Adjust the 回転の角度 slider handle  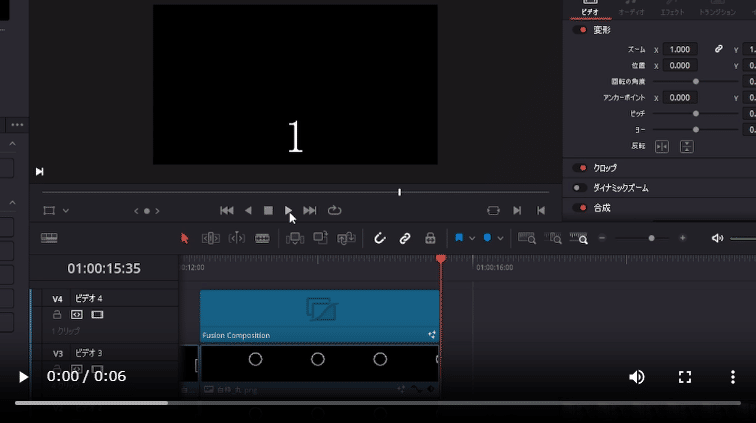pyautogui.click(x=696, y=82)
